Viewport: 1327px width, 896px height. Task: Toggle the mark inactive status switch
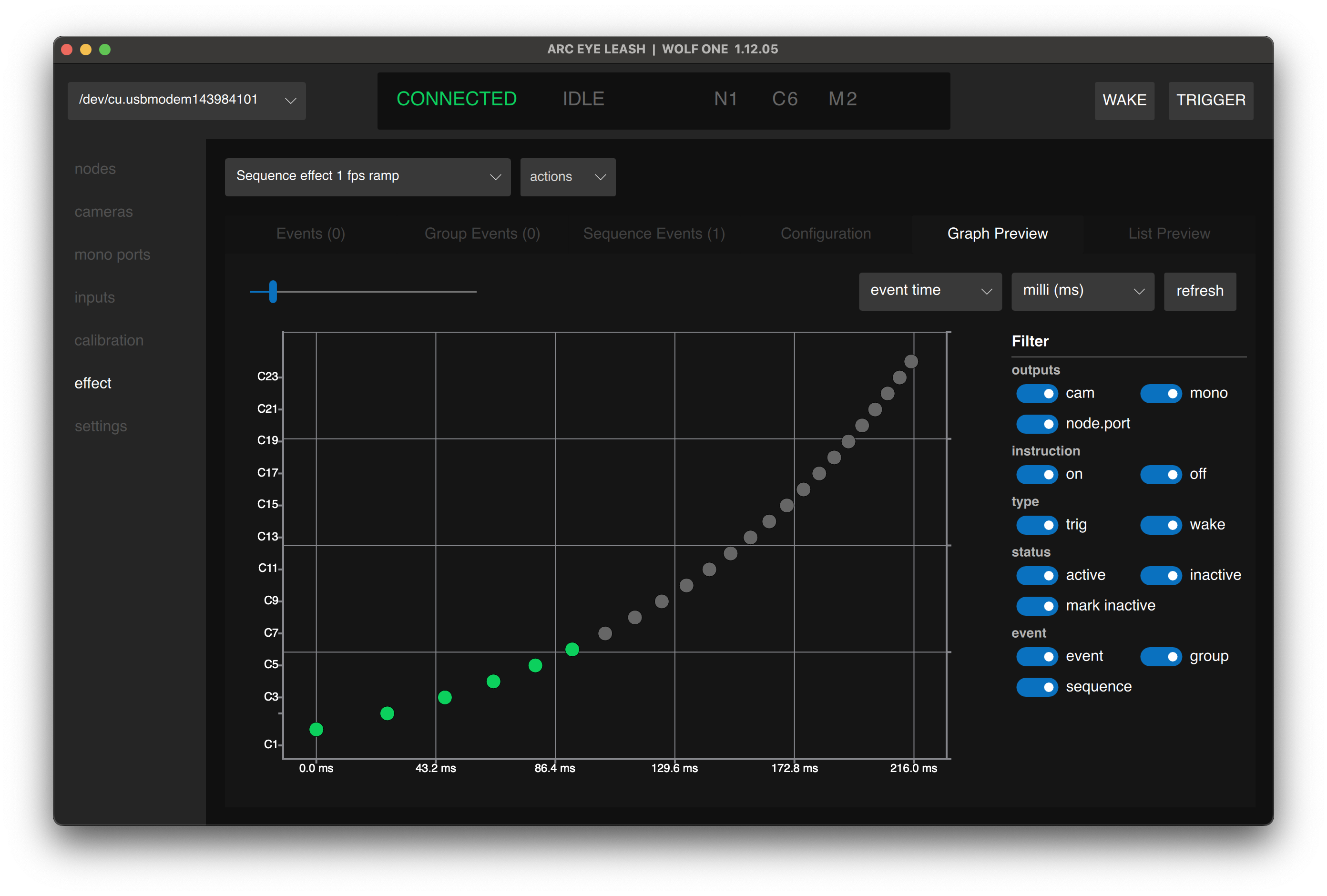tap(1036, 606)
